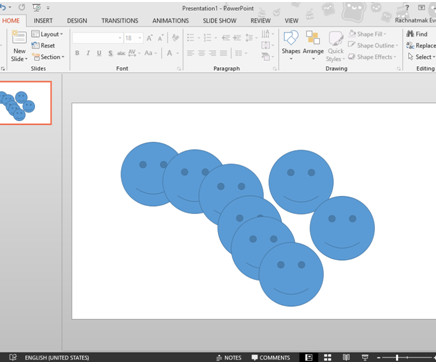Switch to Slide Sorter view

pos(327,358)
